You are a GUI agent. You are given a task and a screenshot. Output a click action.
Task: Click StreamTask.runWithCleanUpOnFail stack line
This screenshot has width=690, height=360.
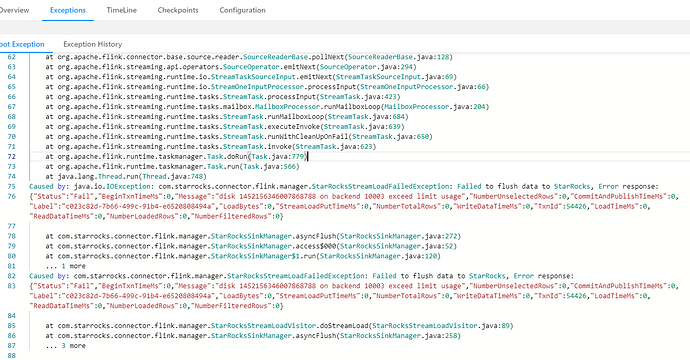click(x=239, y=136)
